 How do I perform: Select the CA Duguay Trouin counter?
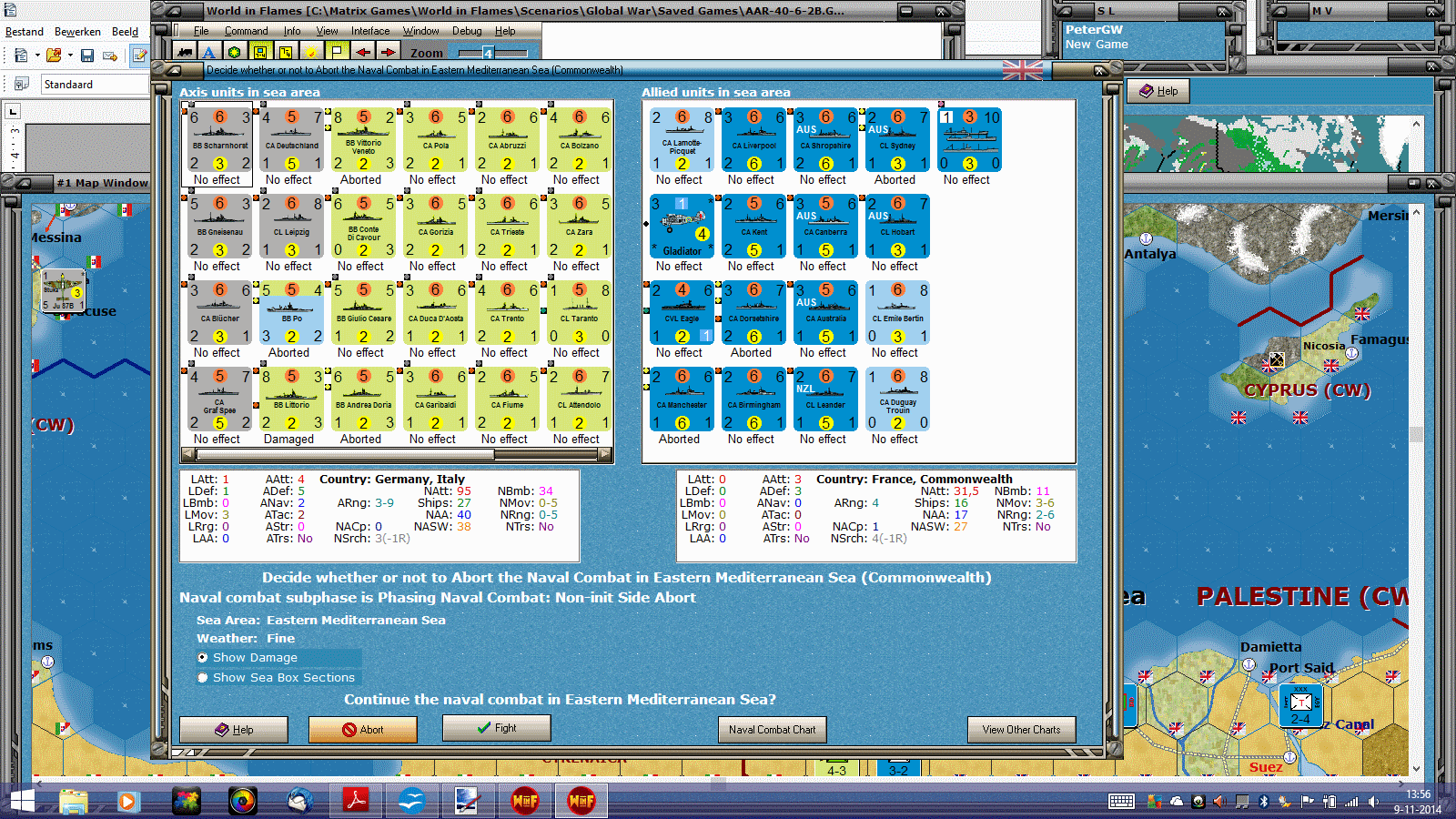tap(897, 399)
